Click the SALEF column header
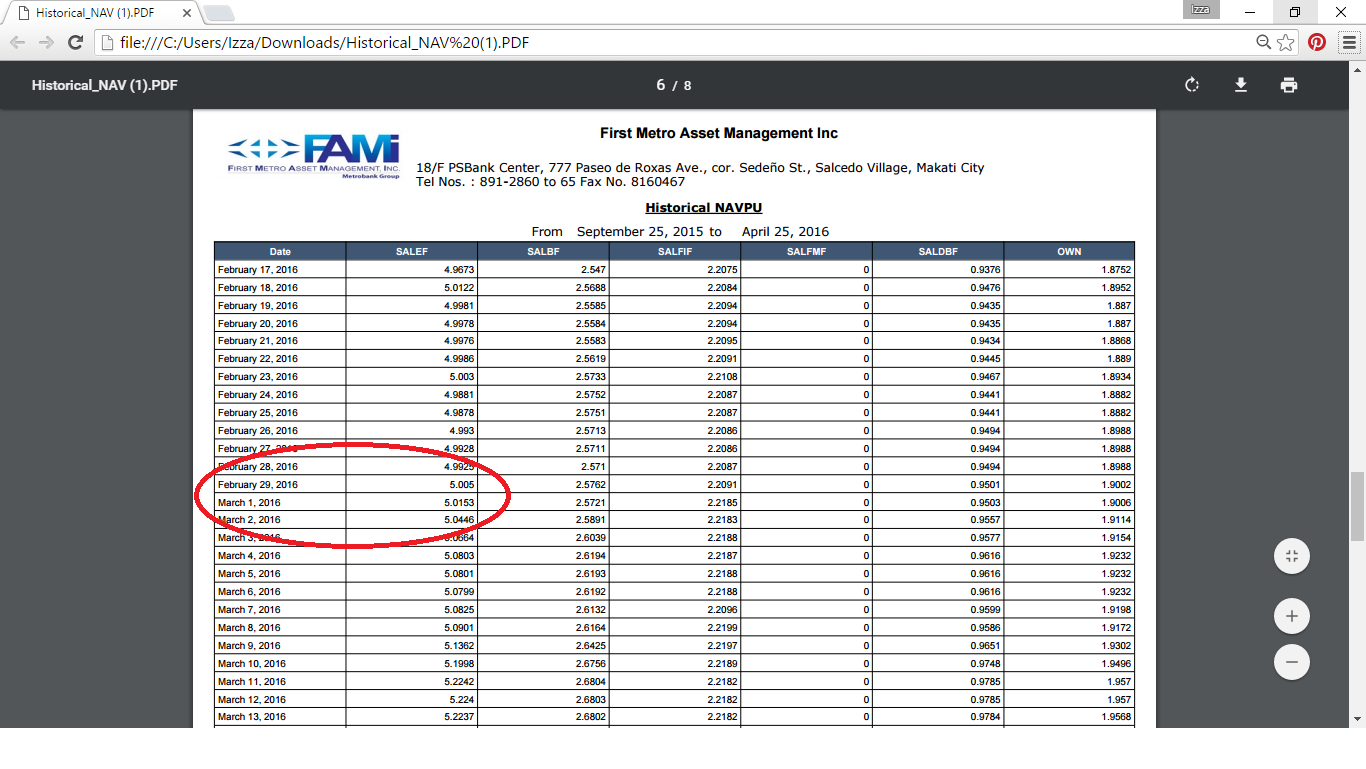Viewport: 1366px width, 769px height. pyautogui.click(x=412, y=252)
